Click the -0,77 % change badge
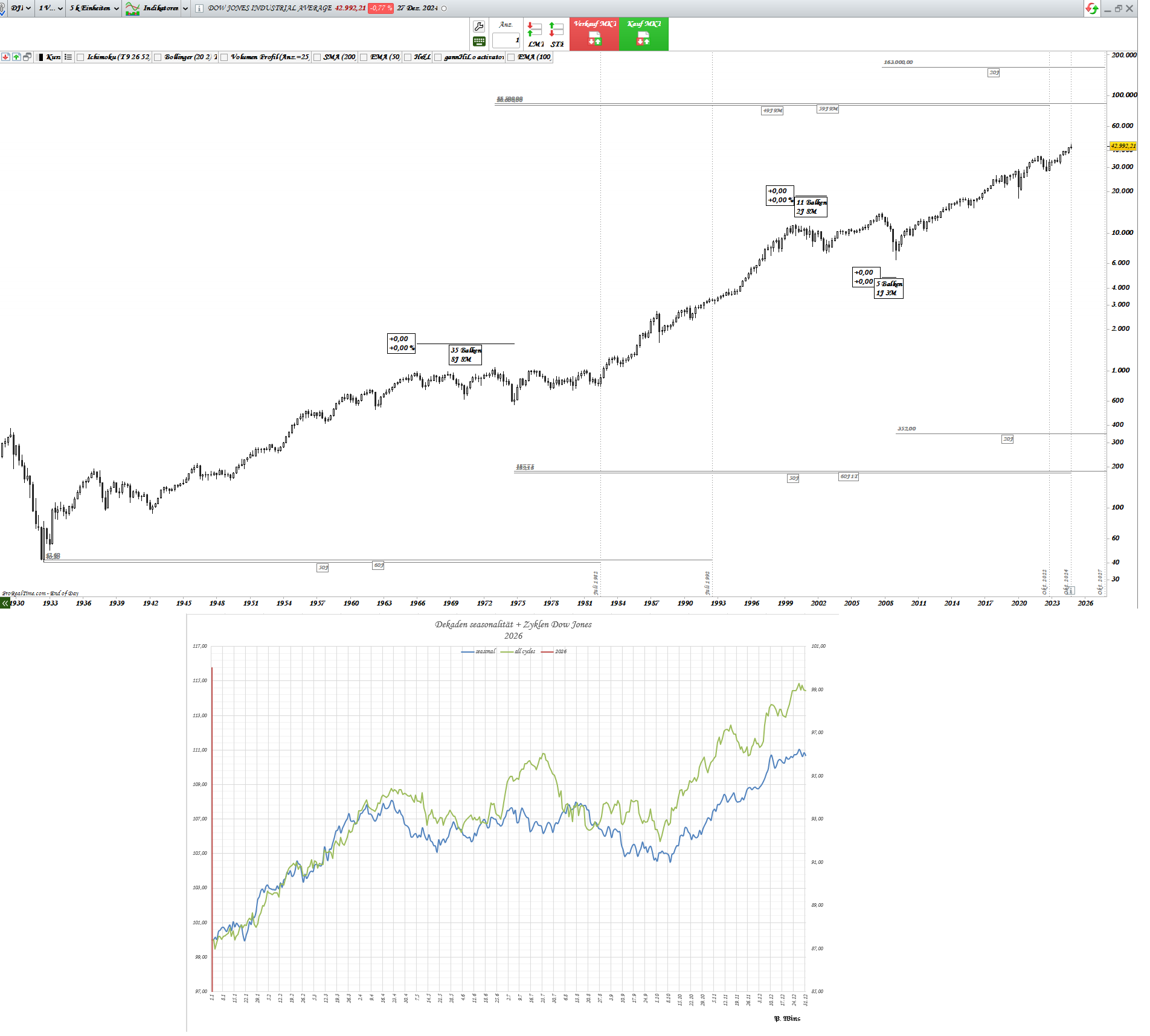1150x1036 pixels. [x=381, y=8]
